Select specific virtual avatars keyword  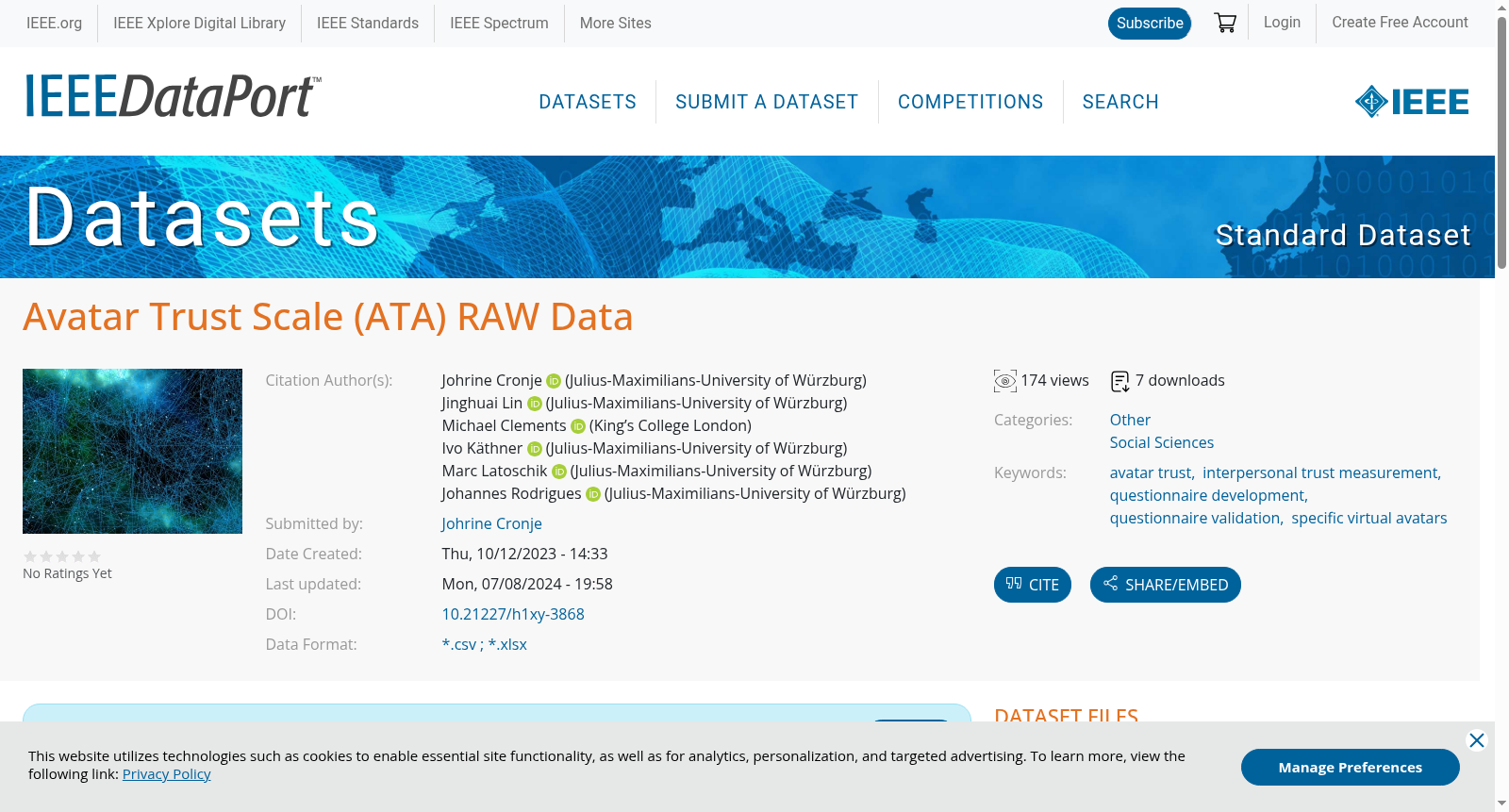(1369, 518)
